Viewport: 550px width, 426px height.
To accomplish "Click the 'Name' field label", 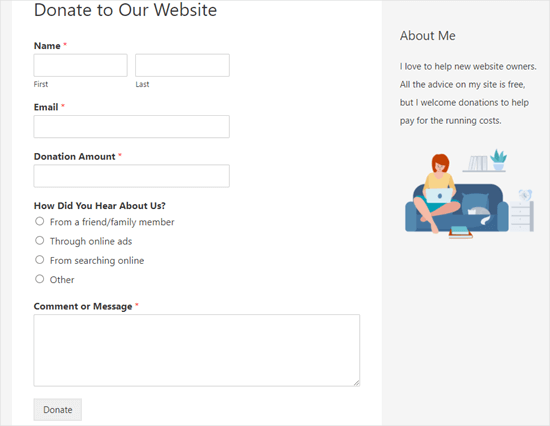I will [47, 46].
